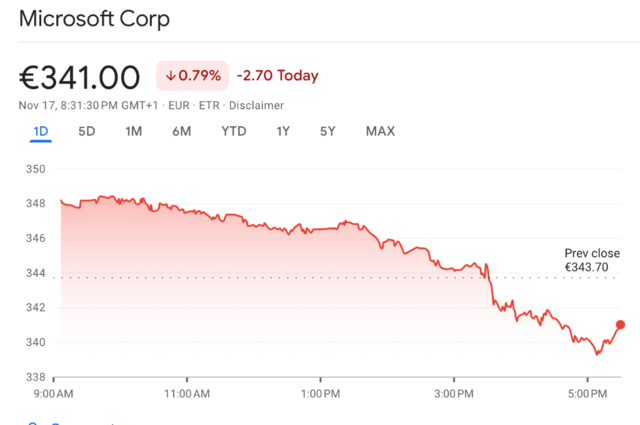Click the 5:00 PM axis label
The height and width of the screenshot is (425, 640).
click(587, 394)
